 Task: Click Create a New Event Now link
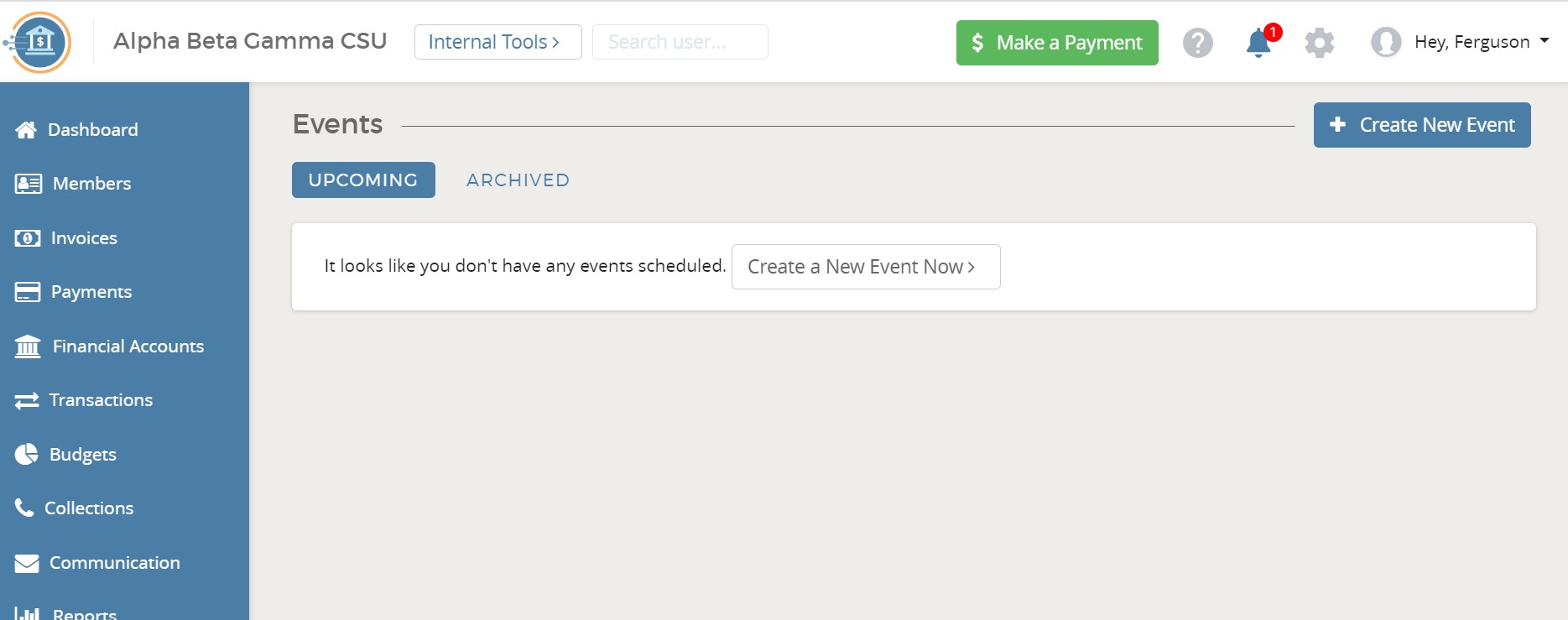[866, 267]
